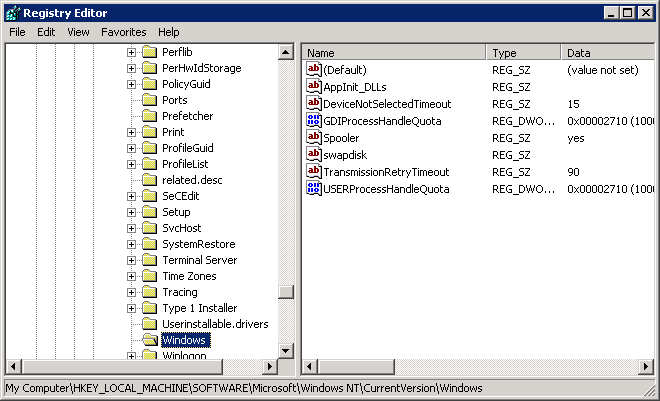Open the Favorites menu
Viewport: 660px width, 401px height.
point(124,32)
